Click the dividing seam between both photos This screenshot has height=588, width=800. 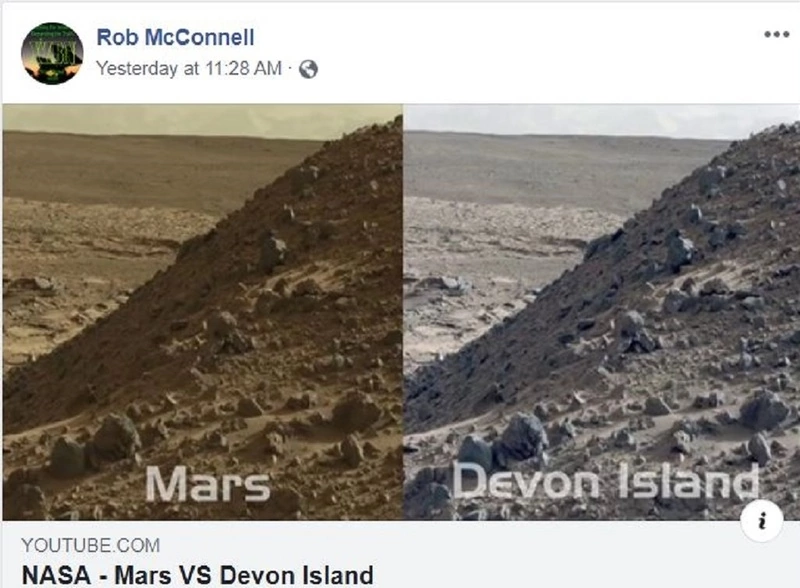pos(403,312)
